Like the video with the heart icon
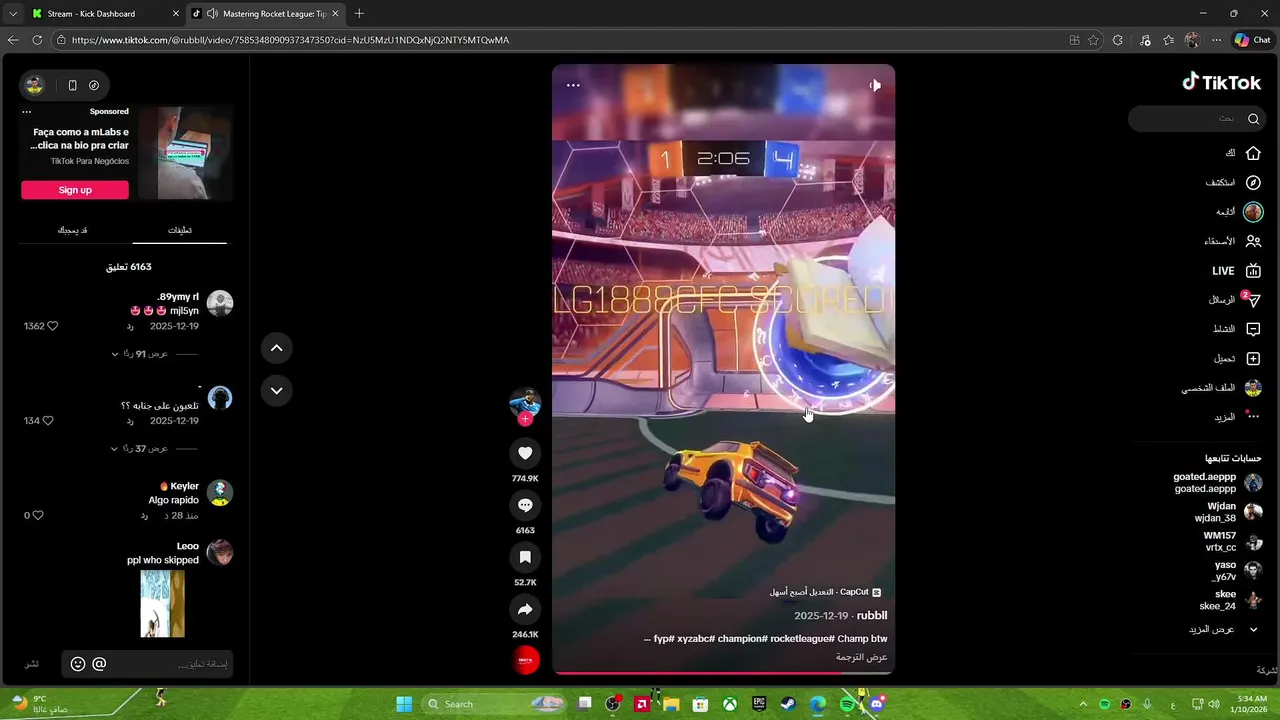 (525, 453)
